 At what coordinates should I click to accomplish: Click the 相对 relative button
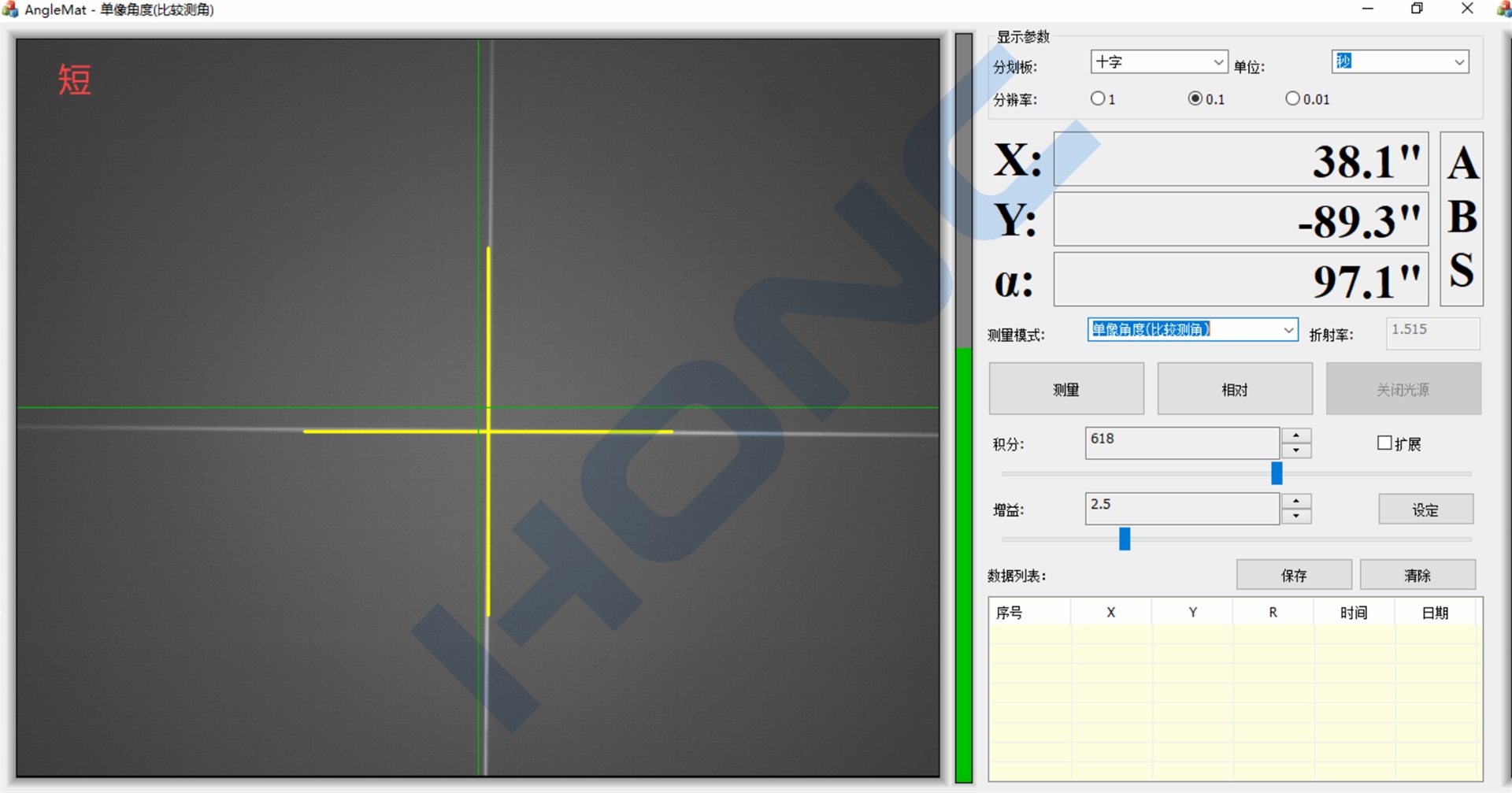(x=1234, y=389)
